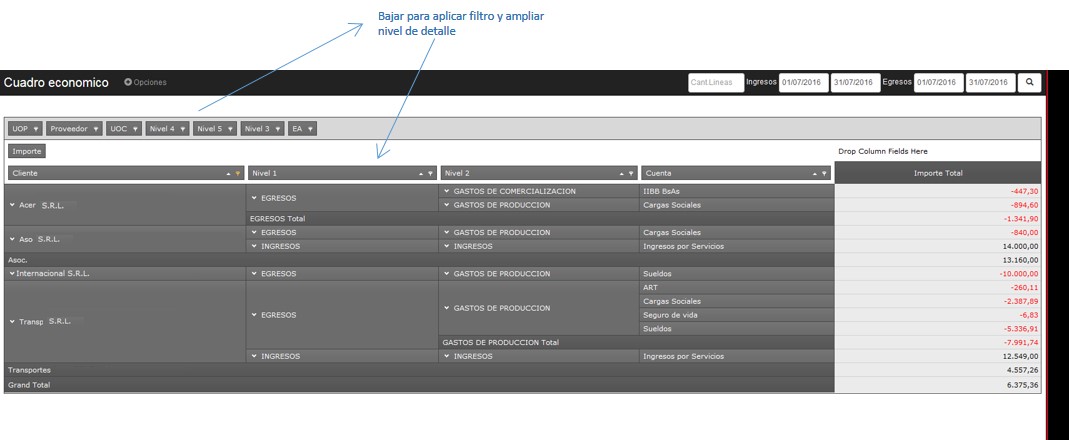Collapse the Internacional S.R.L. client row
Screen dimensions: 1069x440
point(12,273)
